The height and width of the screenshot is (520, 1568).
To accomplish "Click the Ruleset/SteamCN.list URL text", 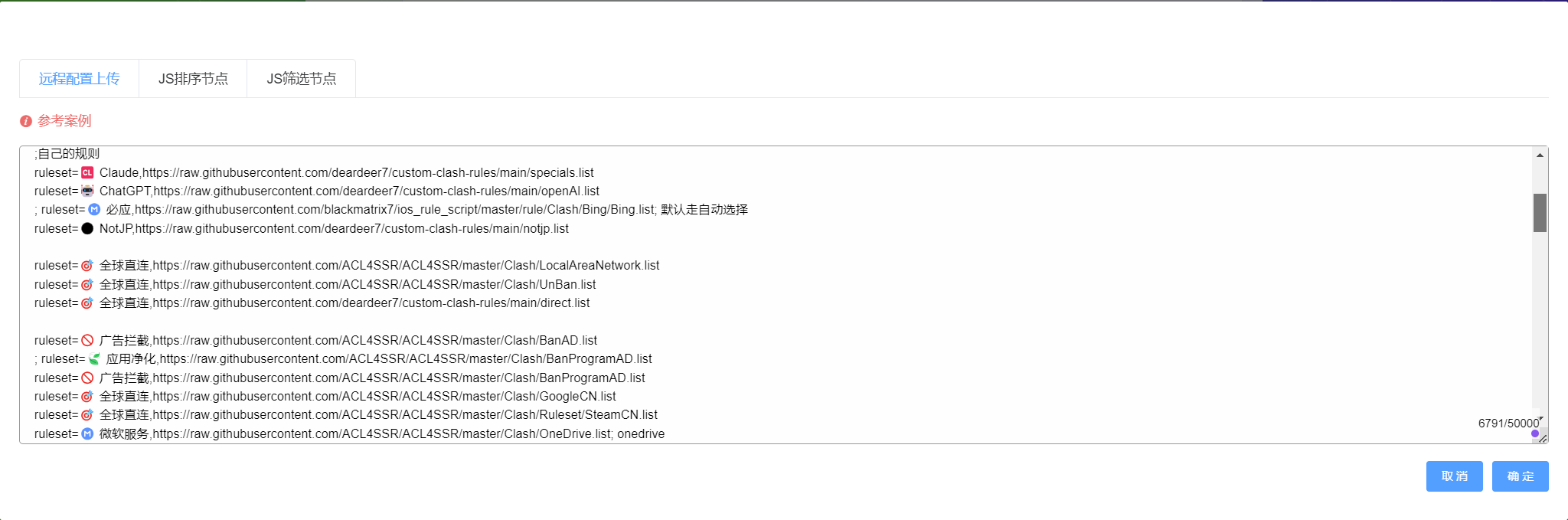I will tap(405, 415).
